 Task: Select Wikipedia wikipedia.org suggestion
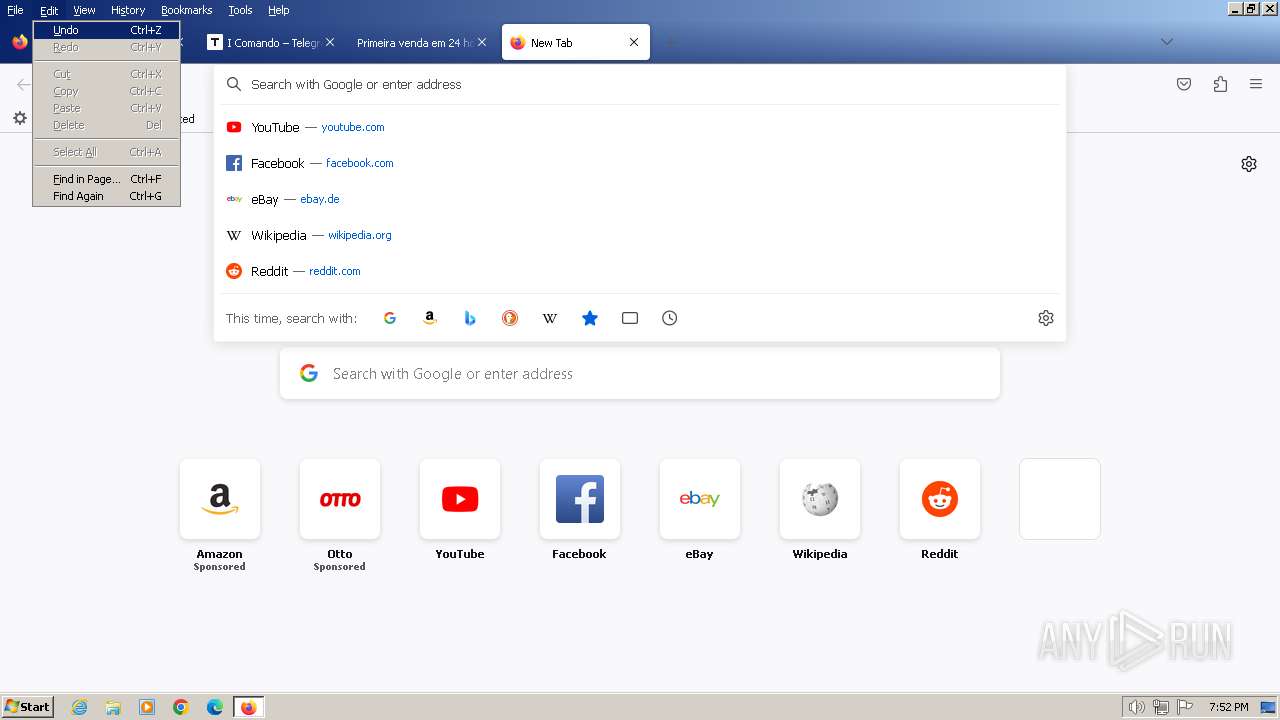click(640, 235)
